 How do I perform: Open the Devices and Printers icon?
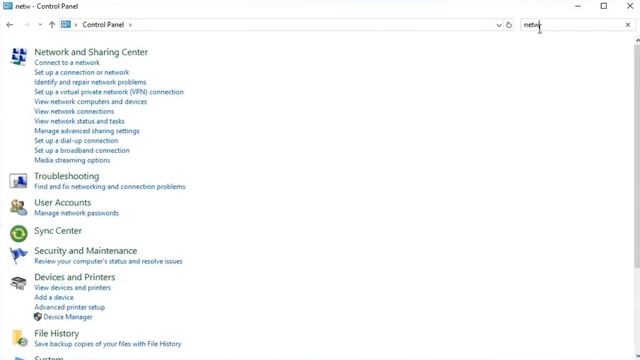click(x=18, y=282)
